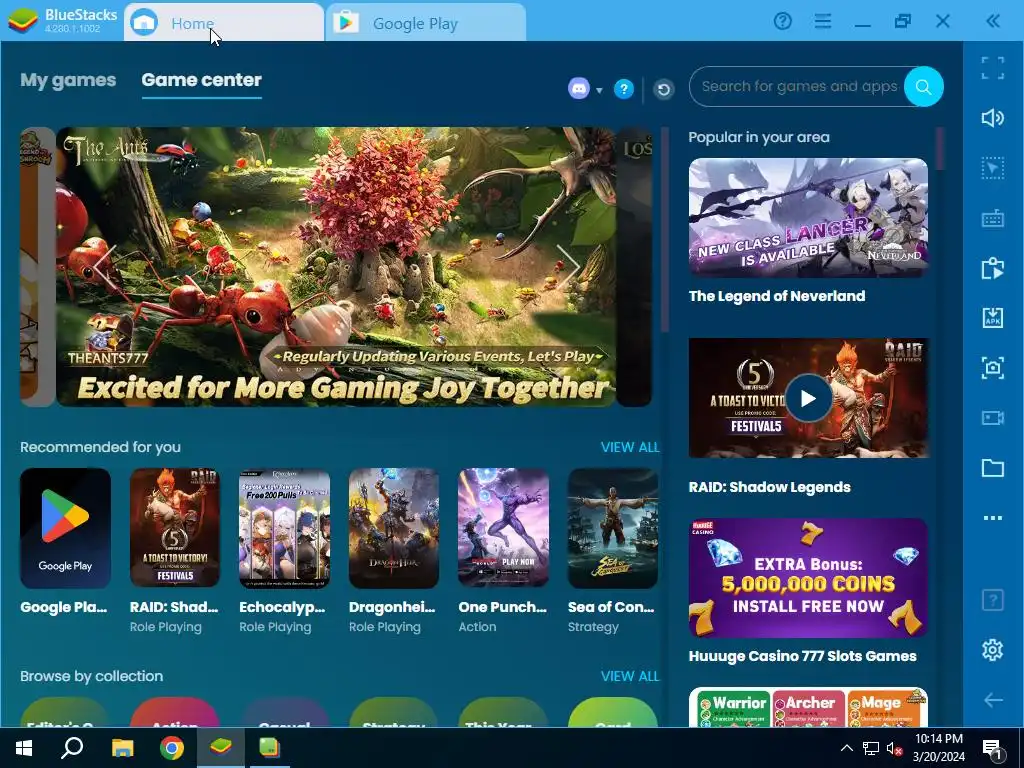Open The Legend of Neverland banner
This screenshot has width=1024, height=768.
pos(808,217)
